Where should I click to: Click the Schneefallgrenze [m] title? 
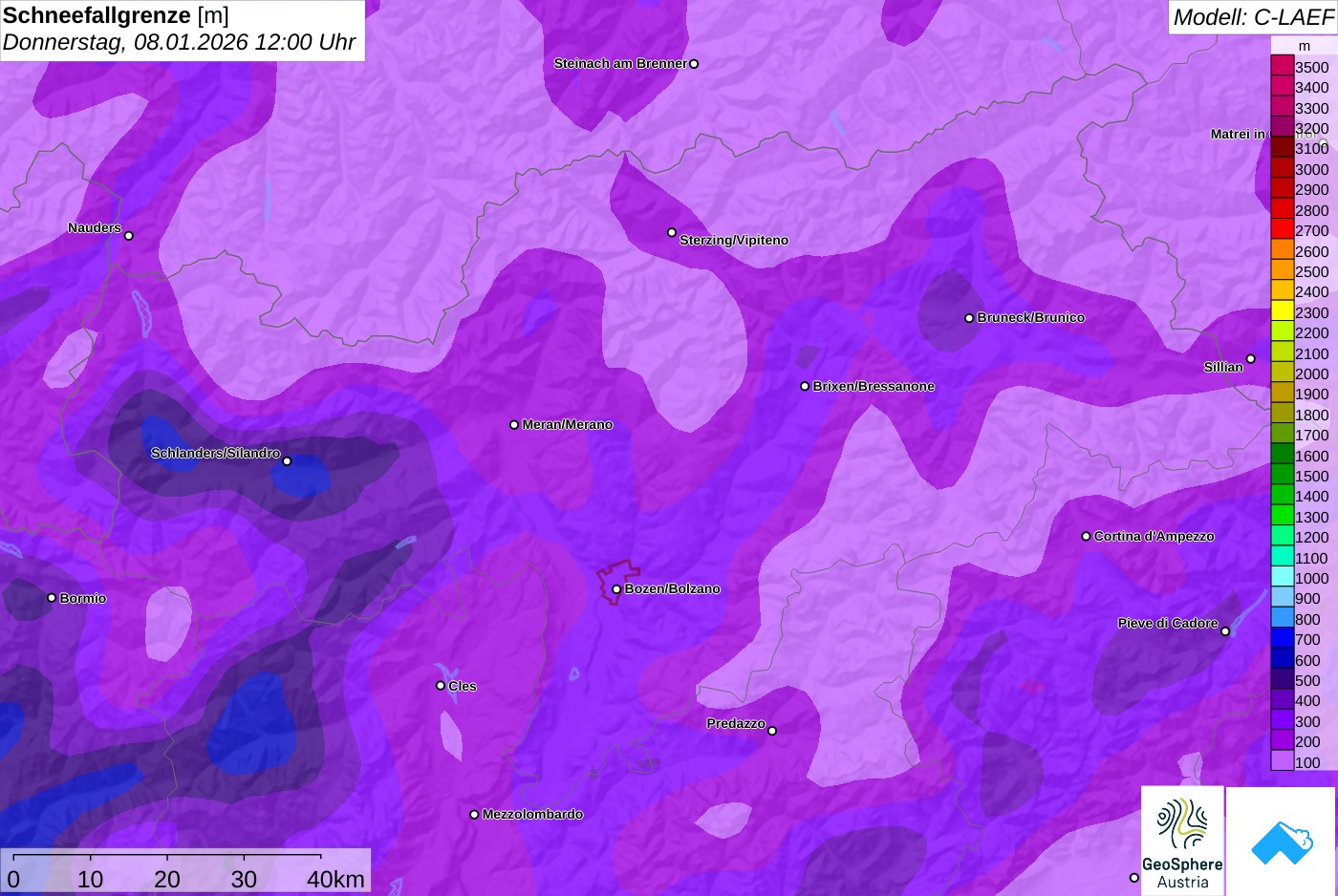point(116,15)
